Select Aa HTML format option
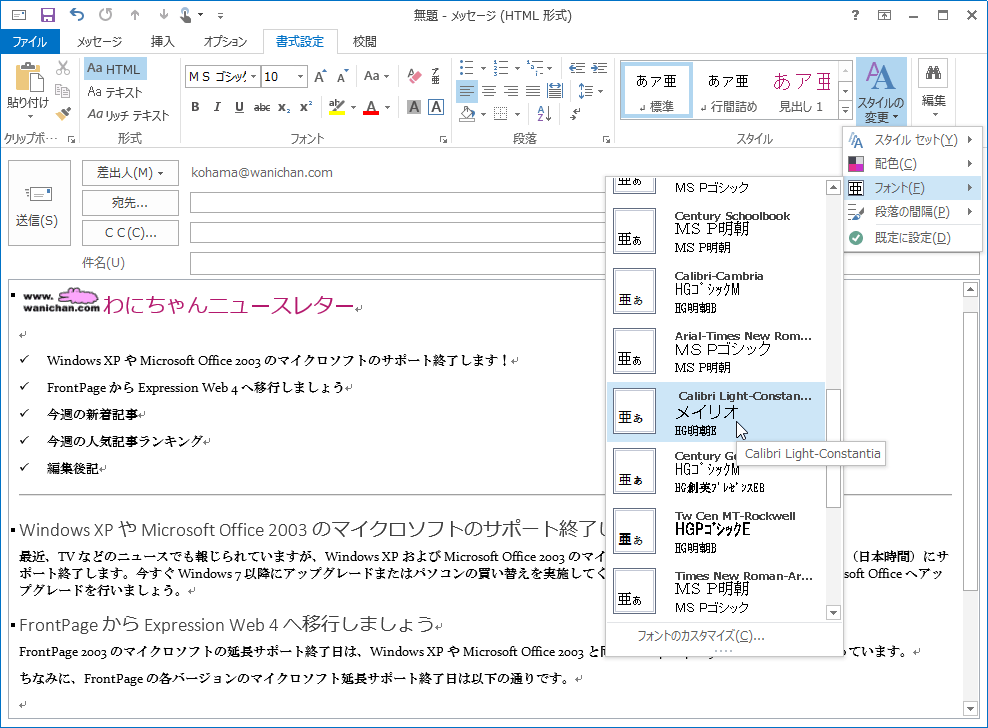 click(115, 69)
